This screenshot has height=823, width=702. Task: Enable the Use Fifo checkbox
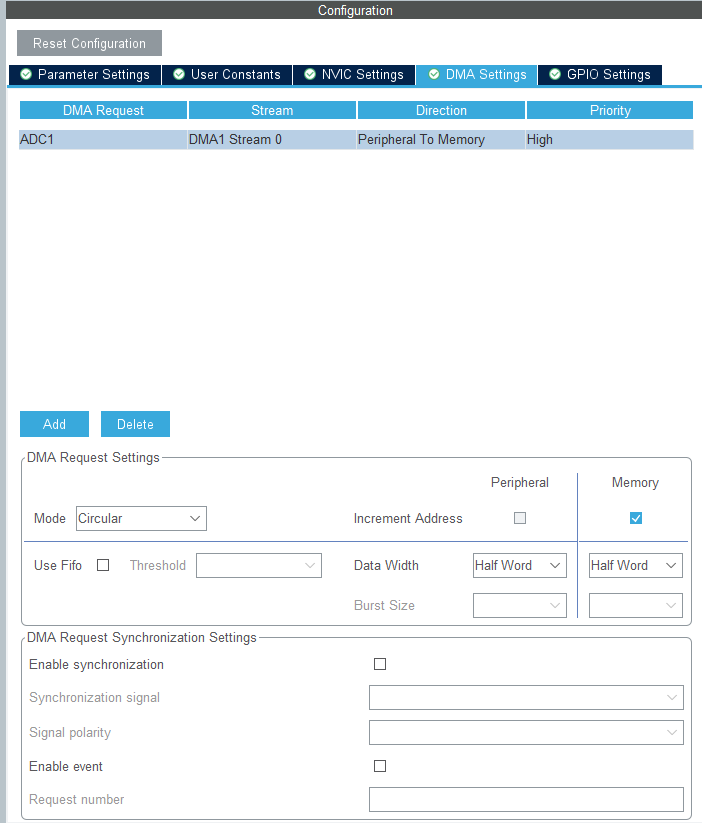(103, 565)
